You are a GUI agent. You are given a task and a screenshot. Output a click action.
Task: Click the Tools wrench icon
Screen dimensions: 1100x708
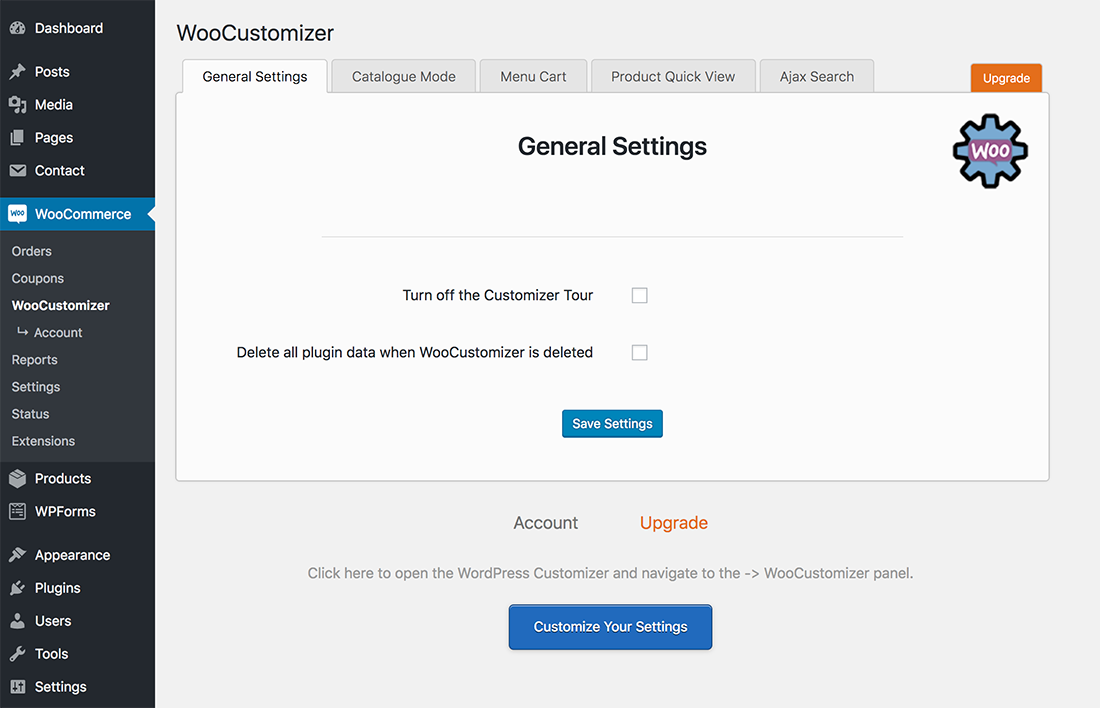tap(17, 654)
